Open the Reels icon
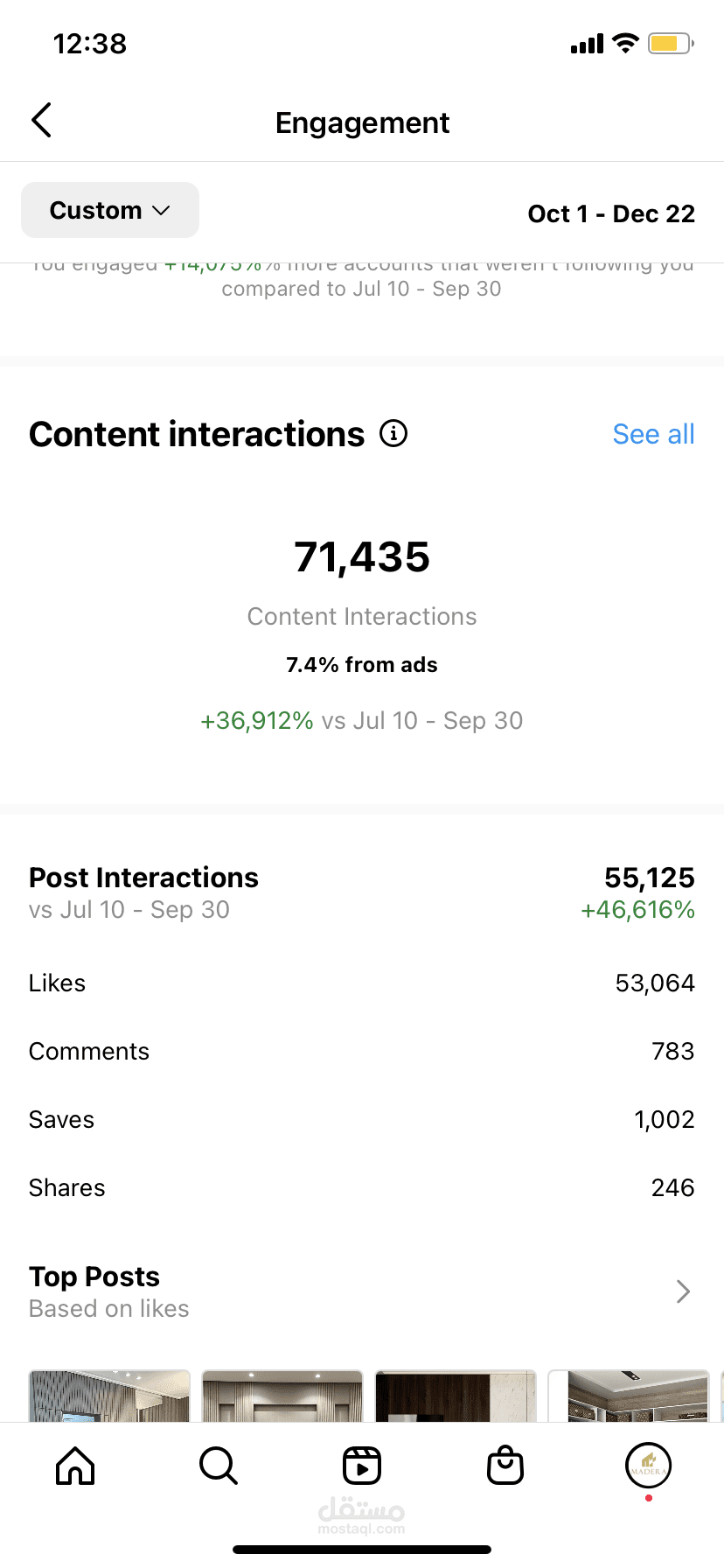This screenshot has height=1568, width=724. [x=362, y=1466]
